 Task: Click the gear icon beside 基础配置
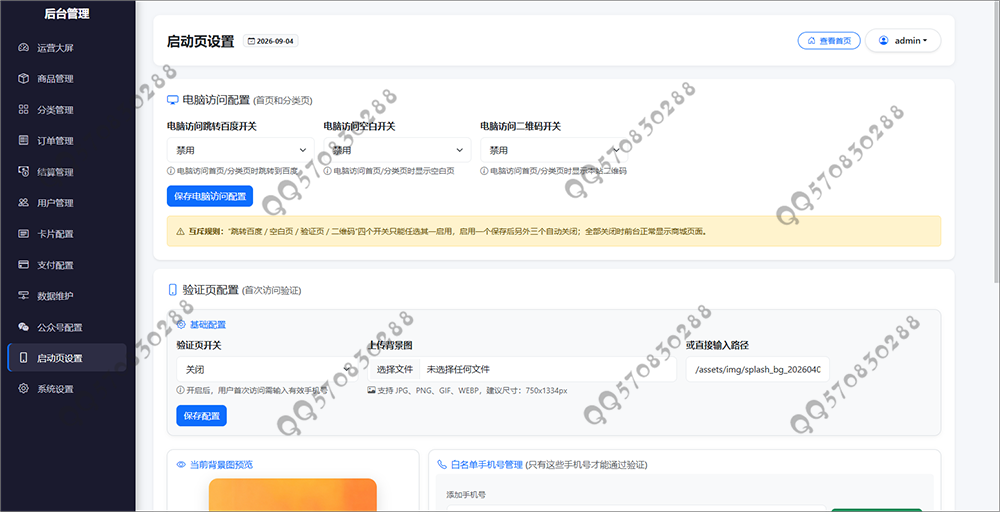(181, 325)
